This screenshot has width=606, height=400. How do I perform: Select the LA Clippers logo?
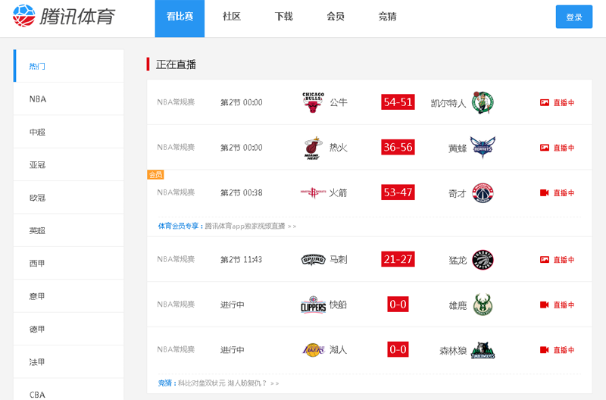click(313, 304)
